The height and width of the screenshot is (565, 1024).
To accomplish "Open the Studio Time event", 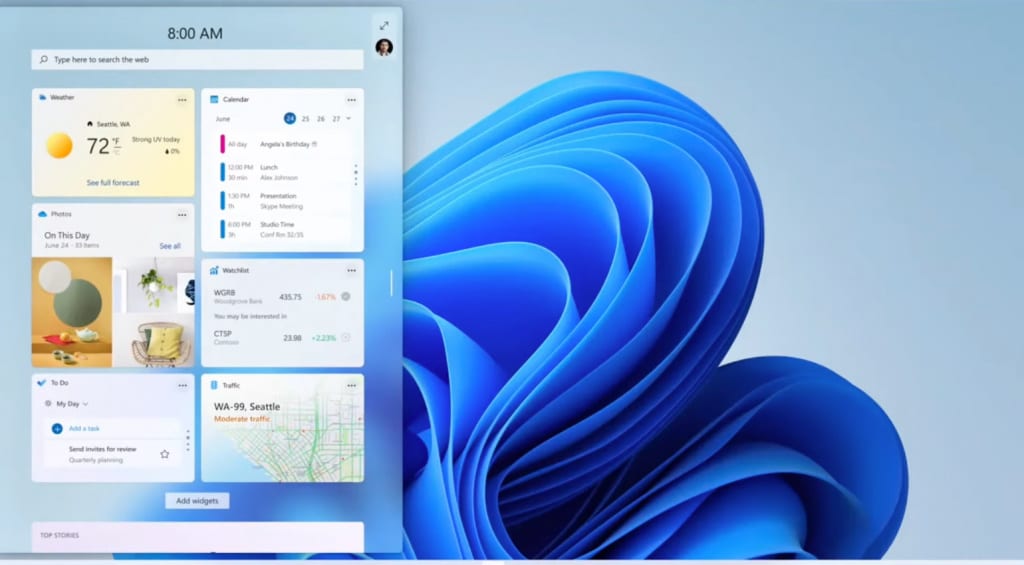I will tap(286, 229).
